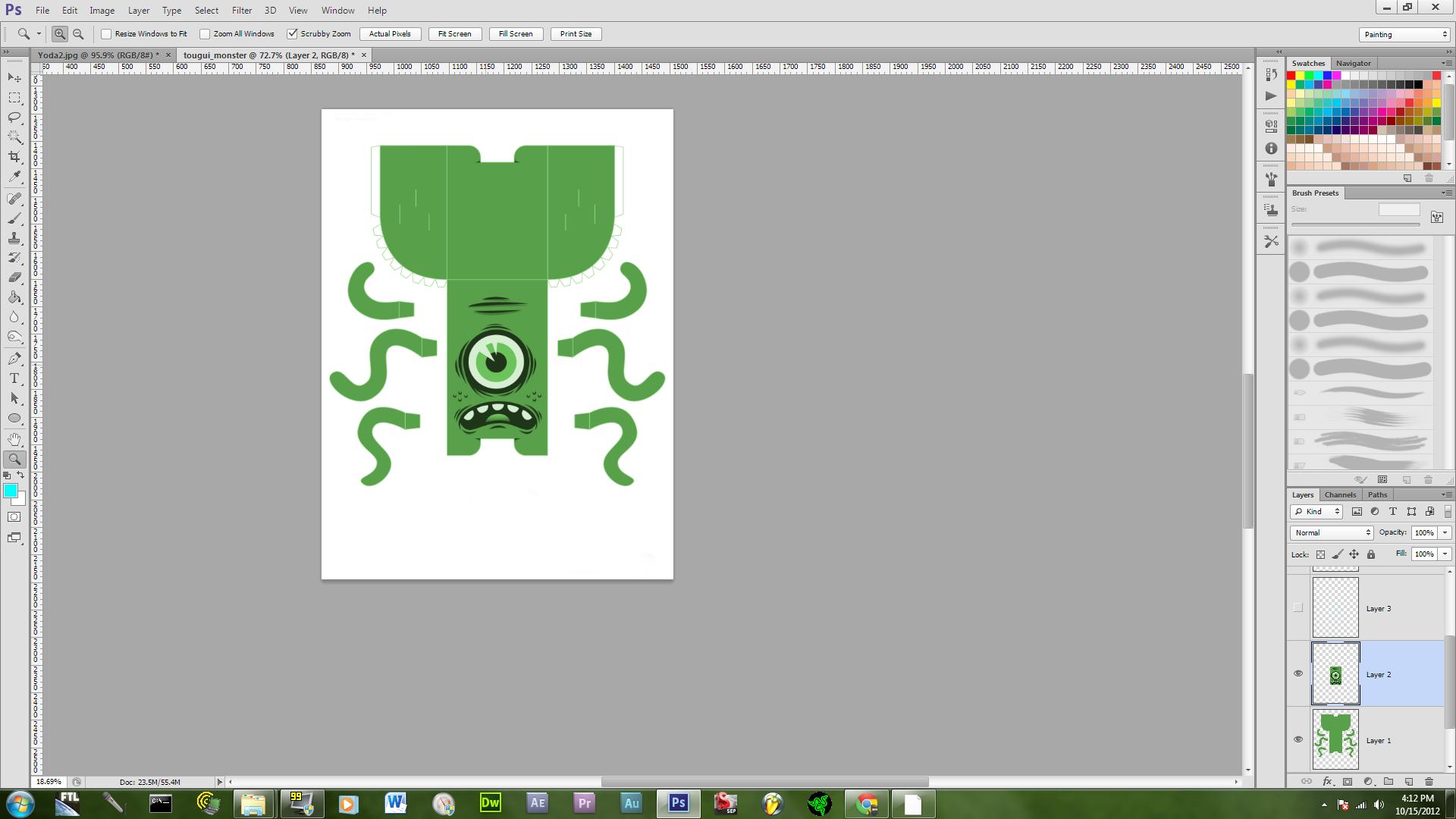Enable Resize Windows to Fit checkbox
The height and width of the screenshot is (819, 1456).
106,34
